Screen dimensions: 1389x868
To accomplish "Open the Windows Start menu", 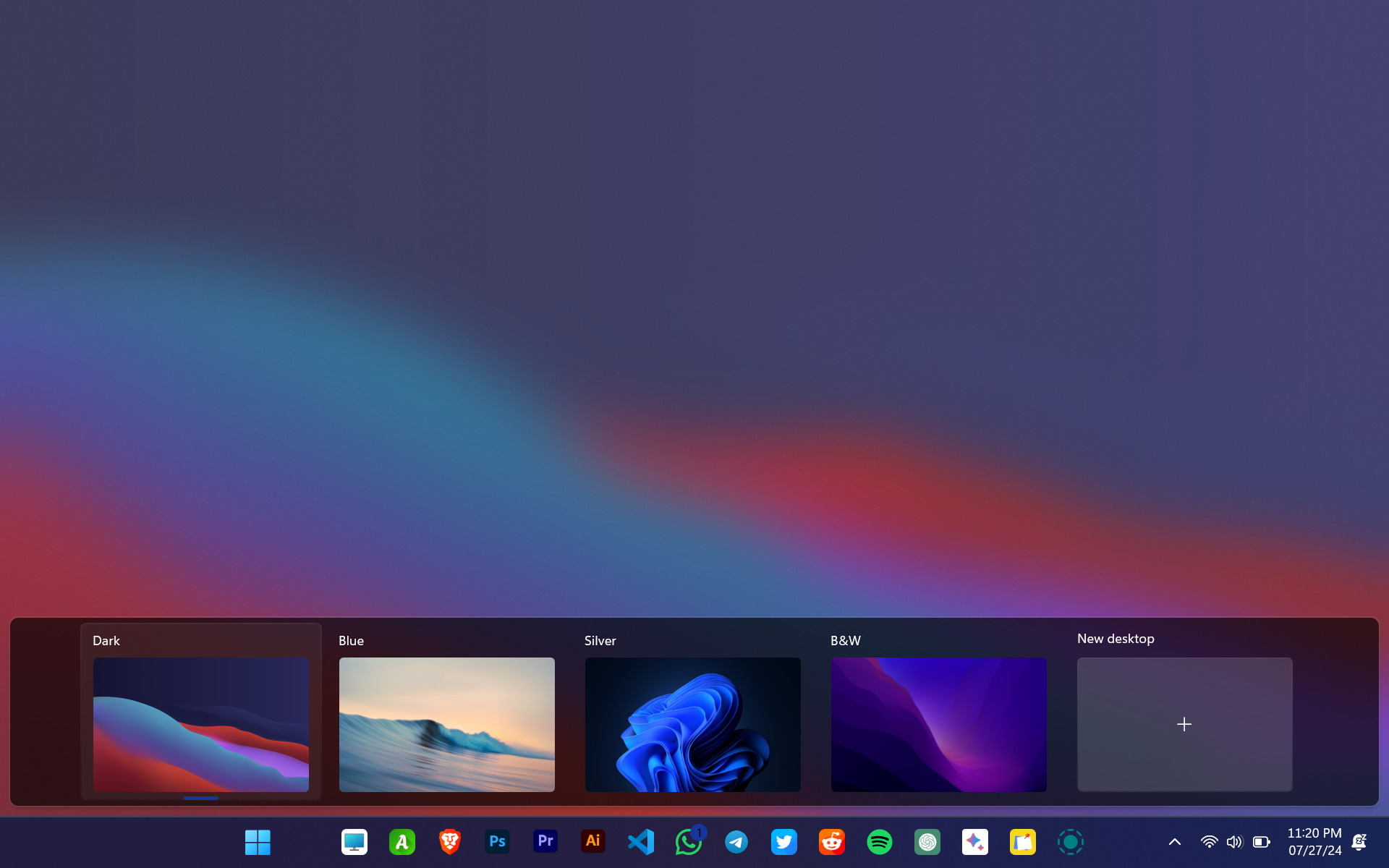I will click(x=258, y=842).
